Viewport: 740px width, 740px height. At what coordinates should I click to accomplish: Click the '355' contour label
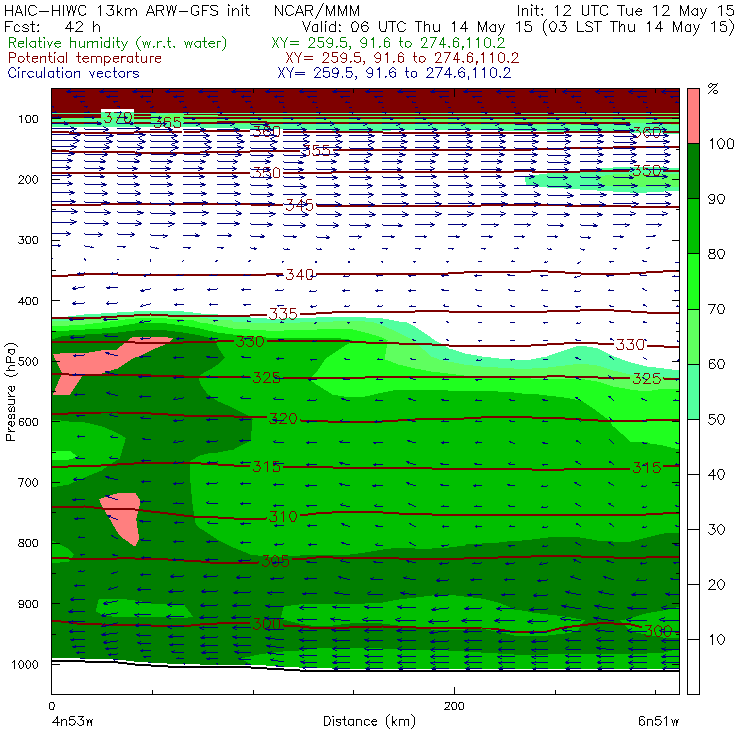(x=316, y=150)
